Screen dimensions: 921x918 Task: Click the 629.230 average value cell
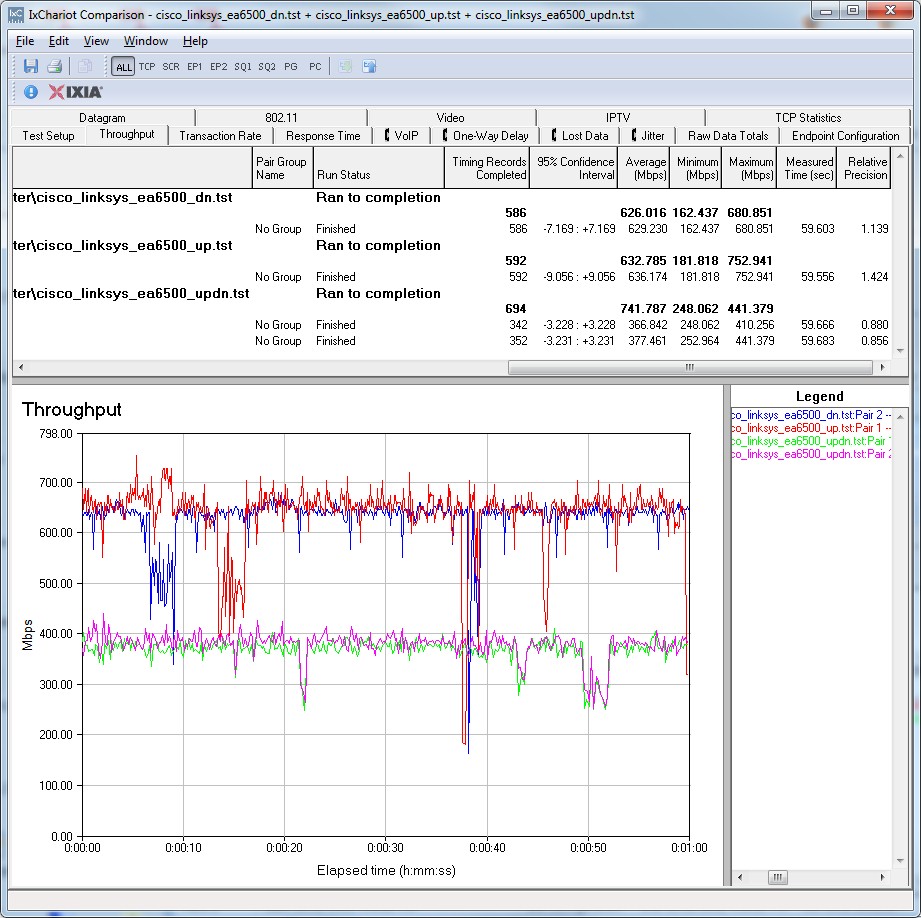tap(647, 228)
